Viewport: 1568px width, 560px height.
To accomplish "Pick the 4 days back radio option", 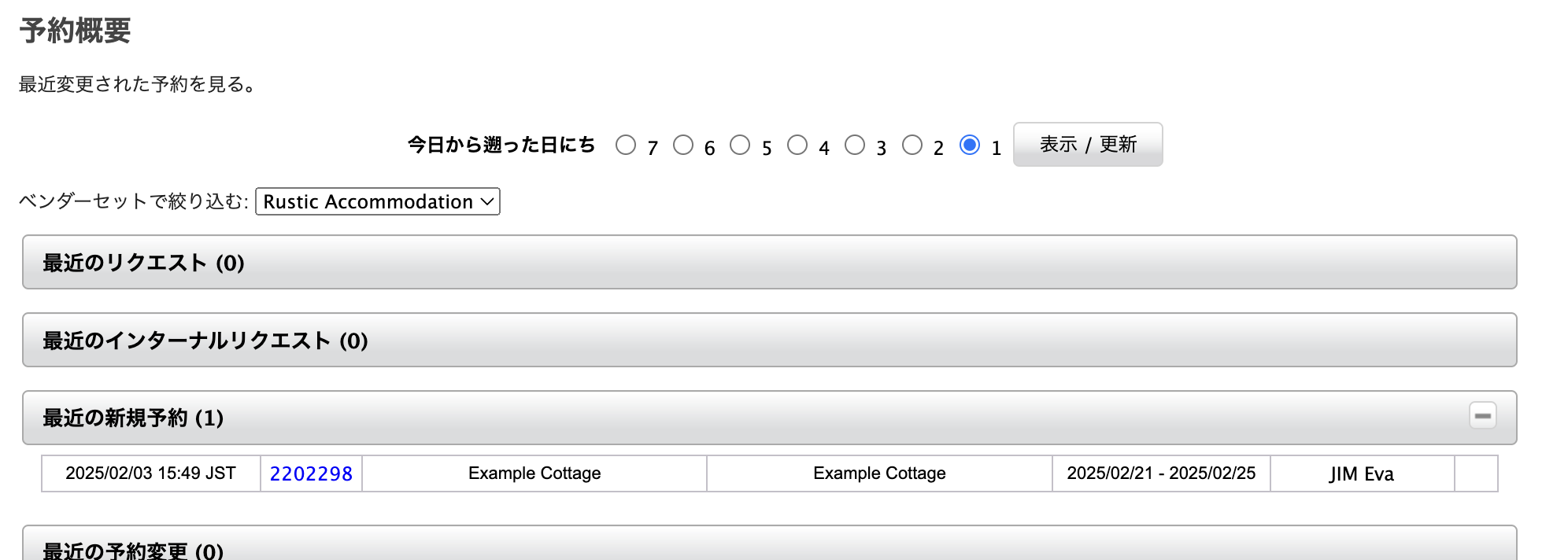I will click(x=797, y=146).
